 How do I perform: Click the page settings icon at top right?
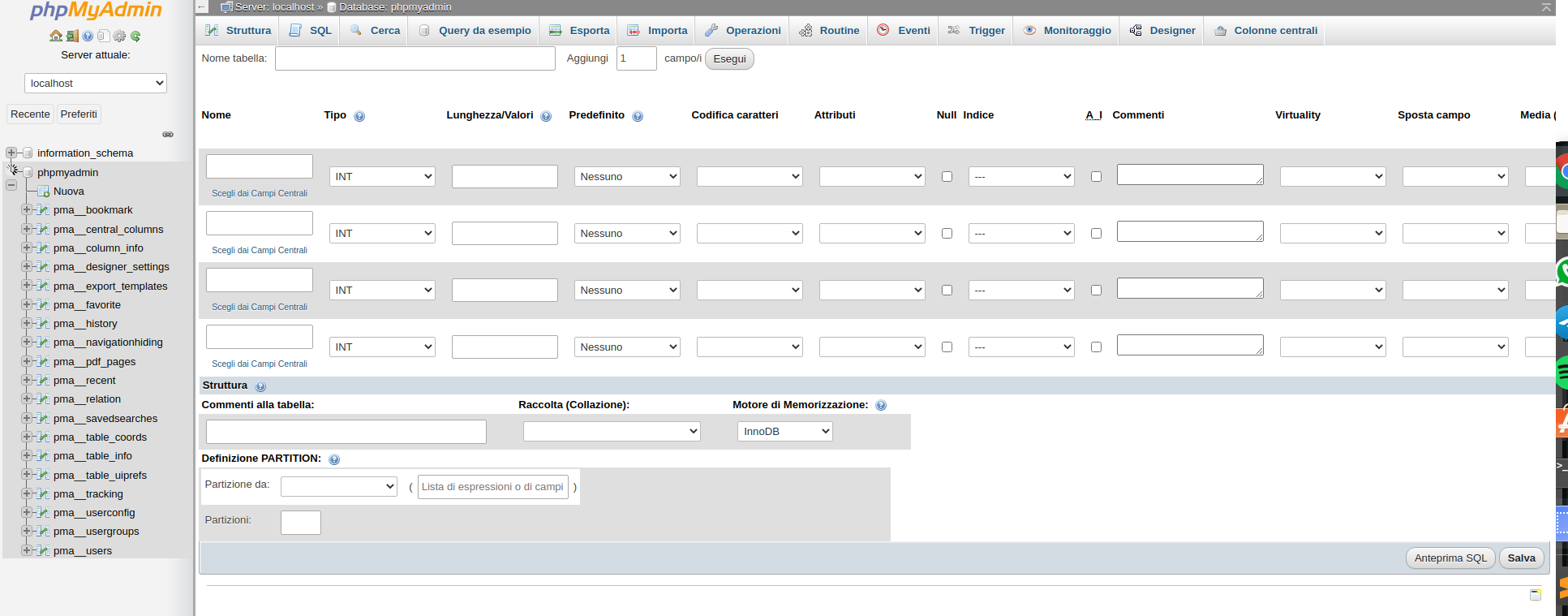[x=1547, y=7]
